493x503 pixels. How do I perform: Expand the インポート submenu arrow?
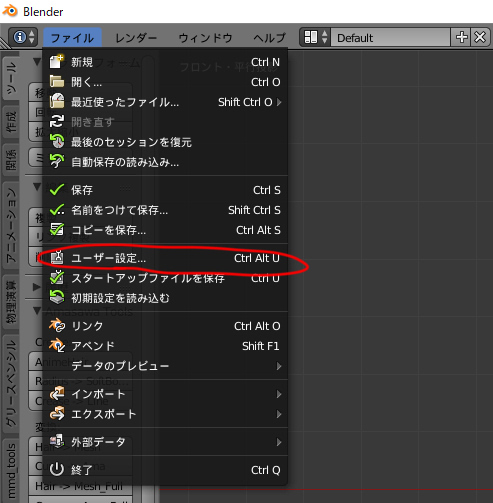click(x=279, y=394)
